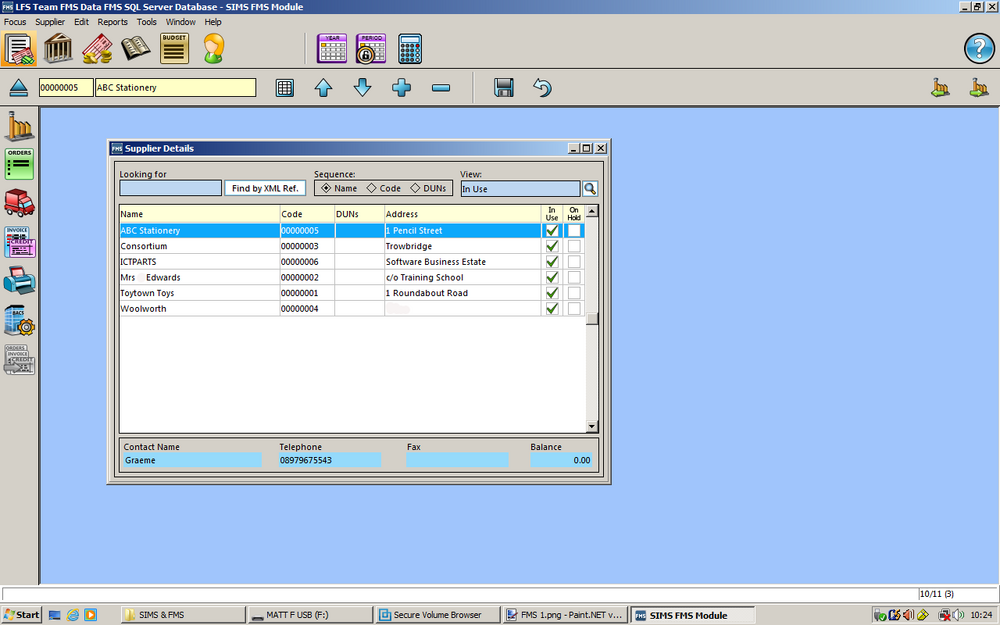The image size is (1000, 625).
Task: Open the BACS building gear icon
Action: point(19,320)
